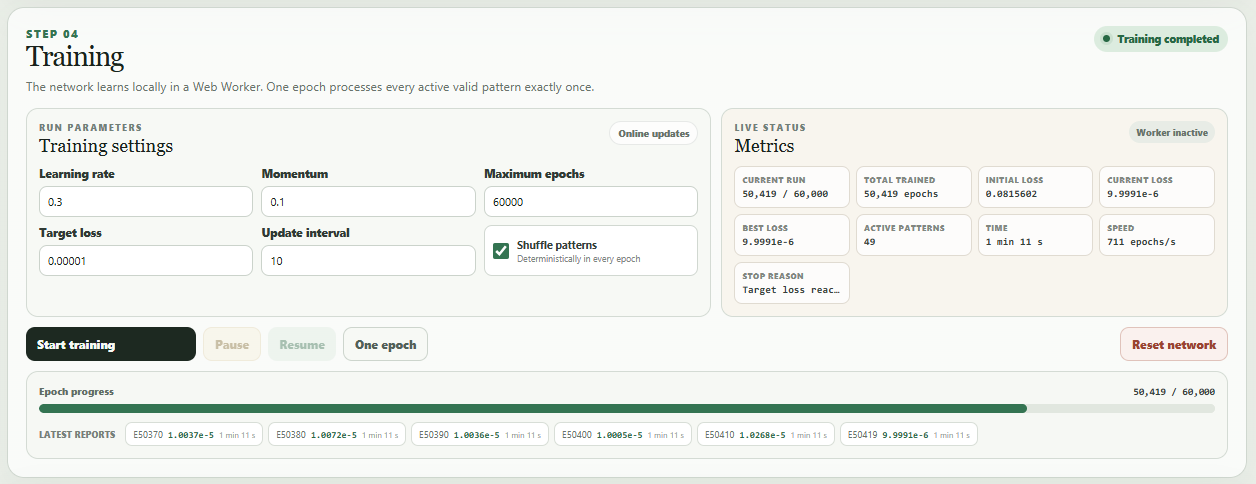Image resolution: width=1256 pixels, height=484 pixels.
Task: Click the Worker inactive status badge
Action: coord(1172,132)
